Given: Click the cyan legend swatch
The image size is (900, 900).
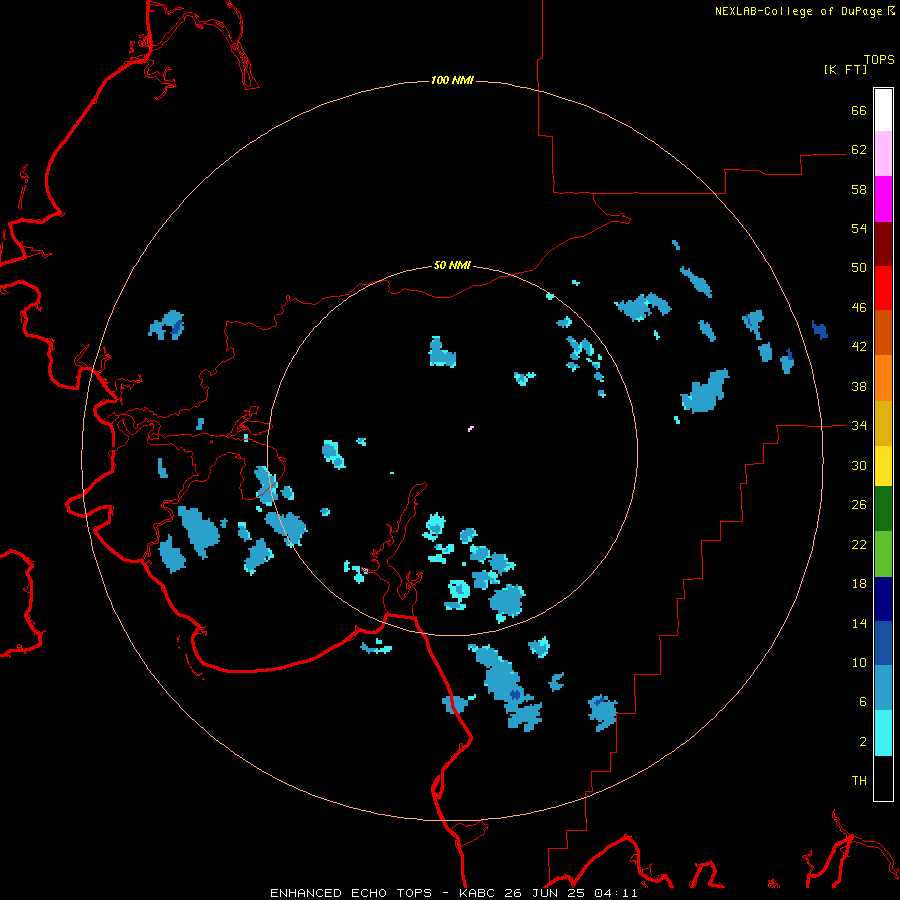Looking at the screenshot, I should [x=883, y=733].
